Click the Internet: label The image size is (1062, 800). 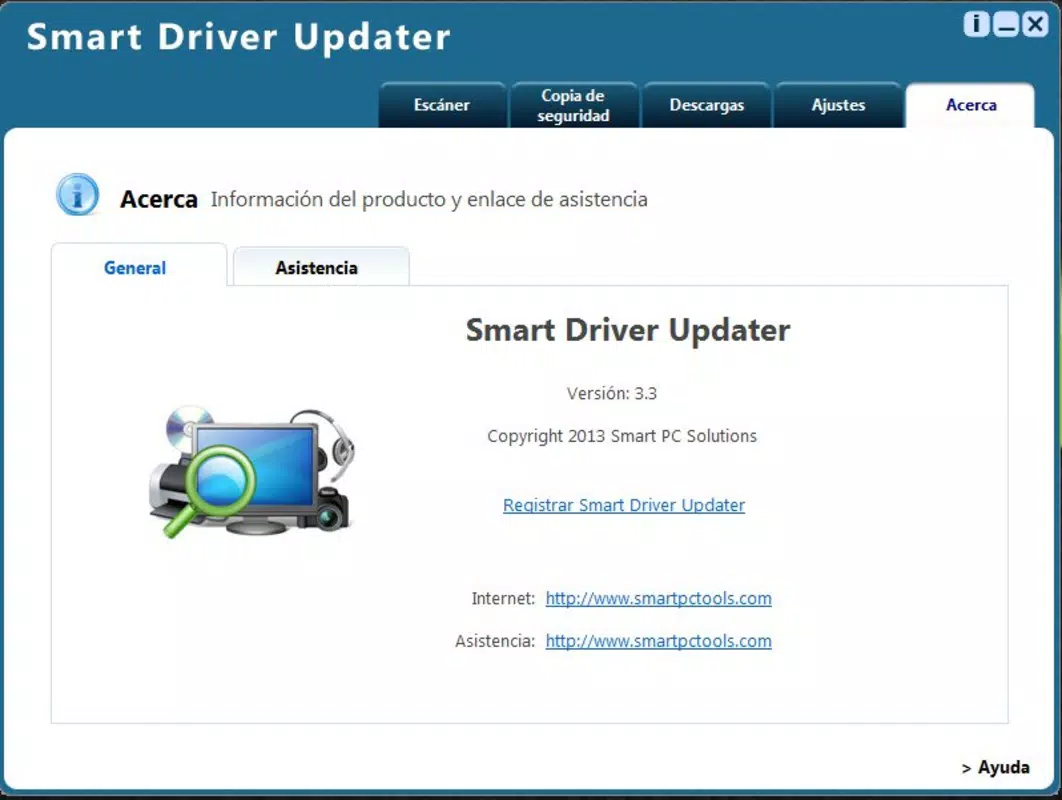503,599
